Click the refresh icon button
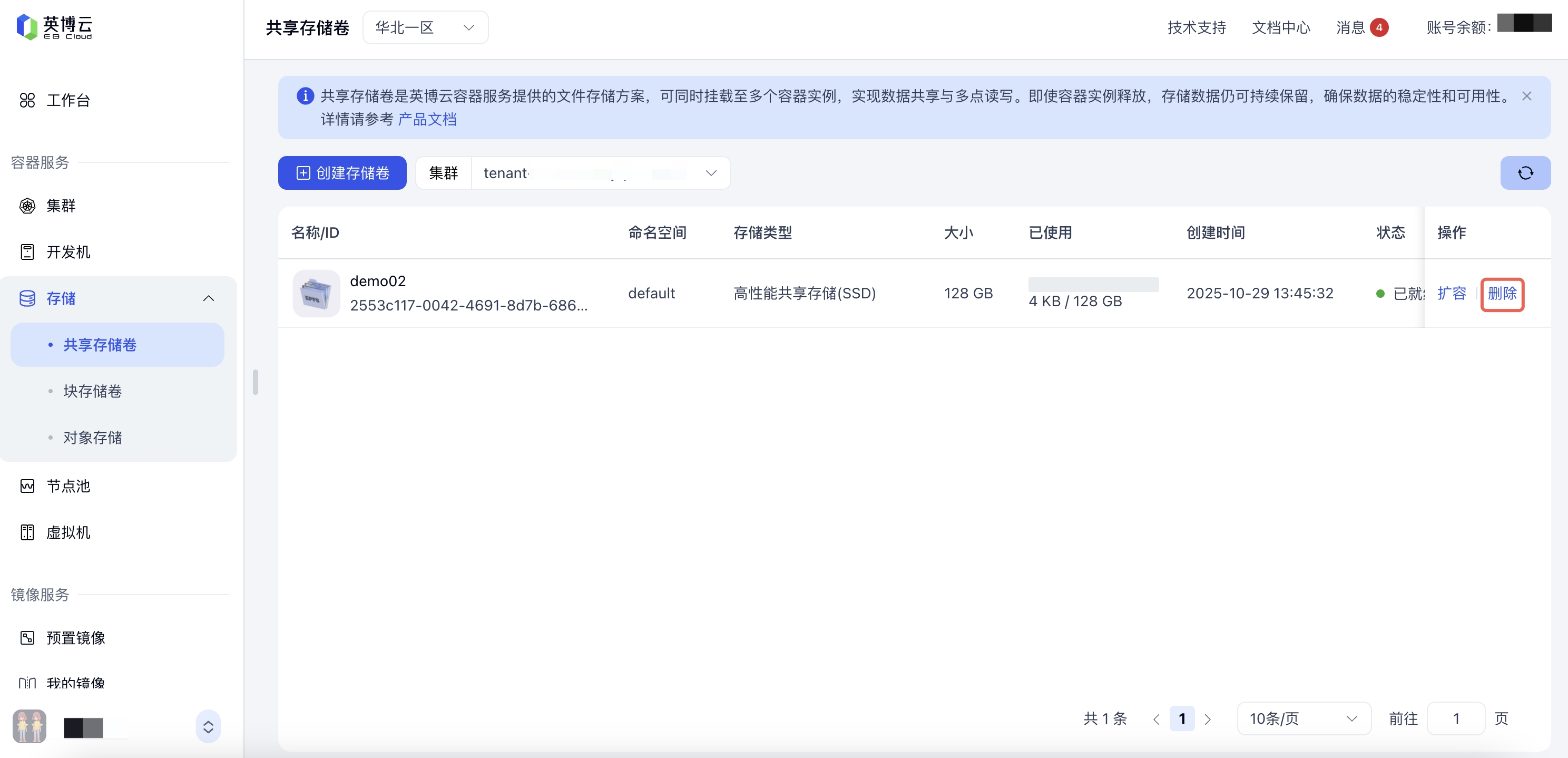This screenshot has width=1568, height=758. click(1525, 173)
